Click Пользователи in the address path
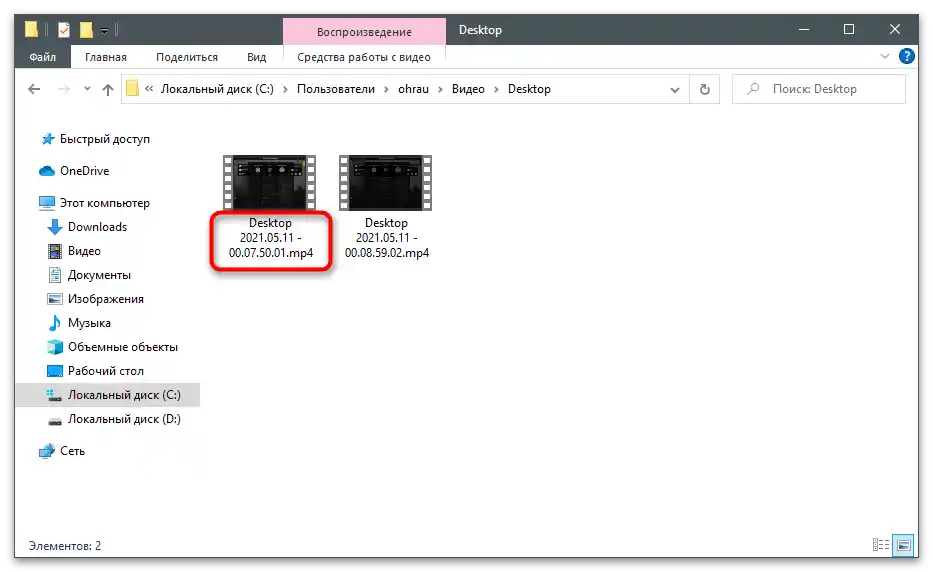The width and height of the screenshot is (933, 572). (336, 89)
